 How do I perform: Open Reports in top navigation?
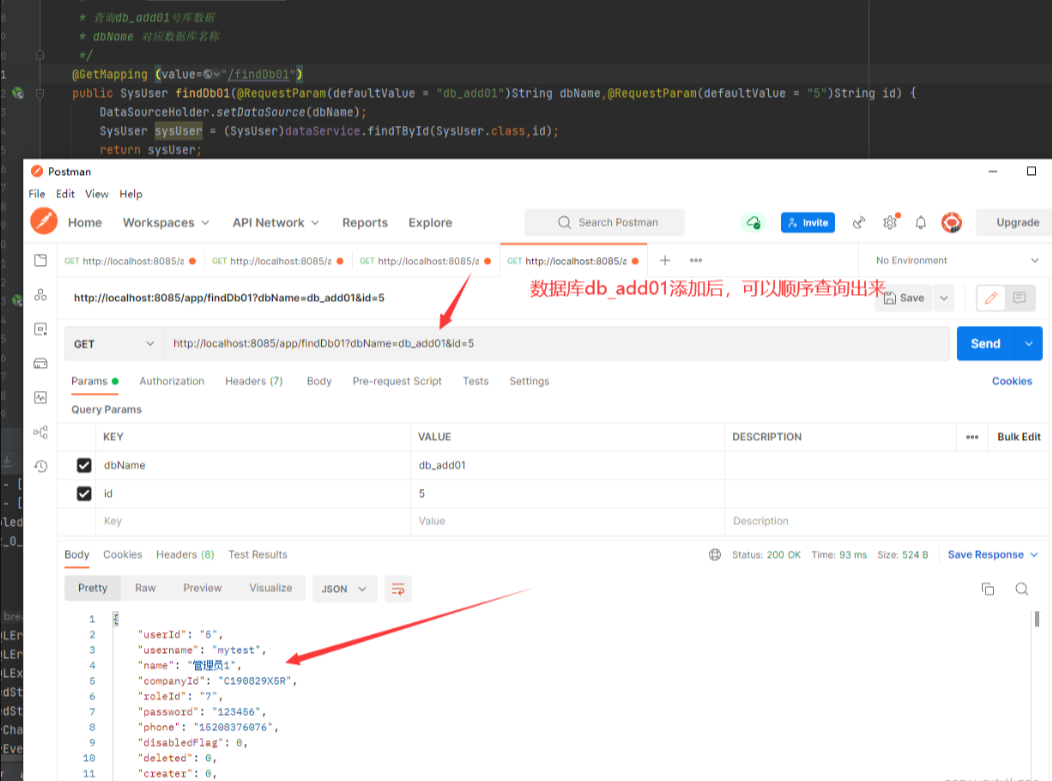point(365,223)
